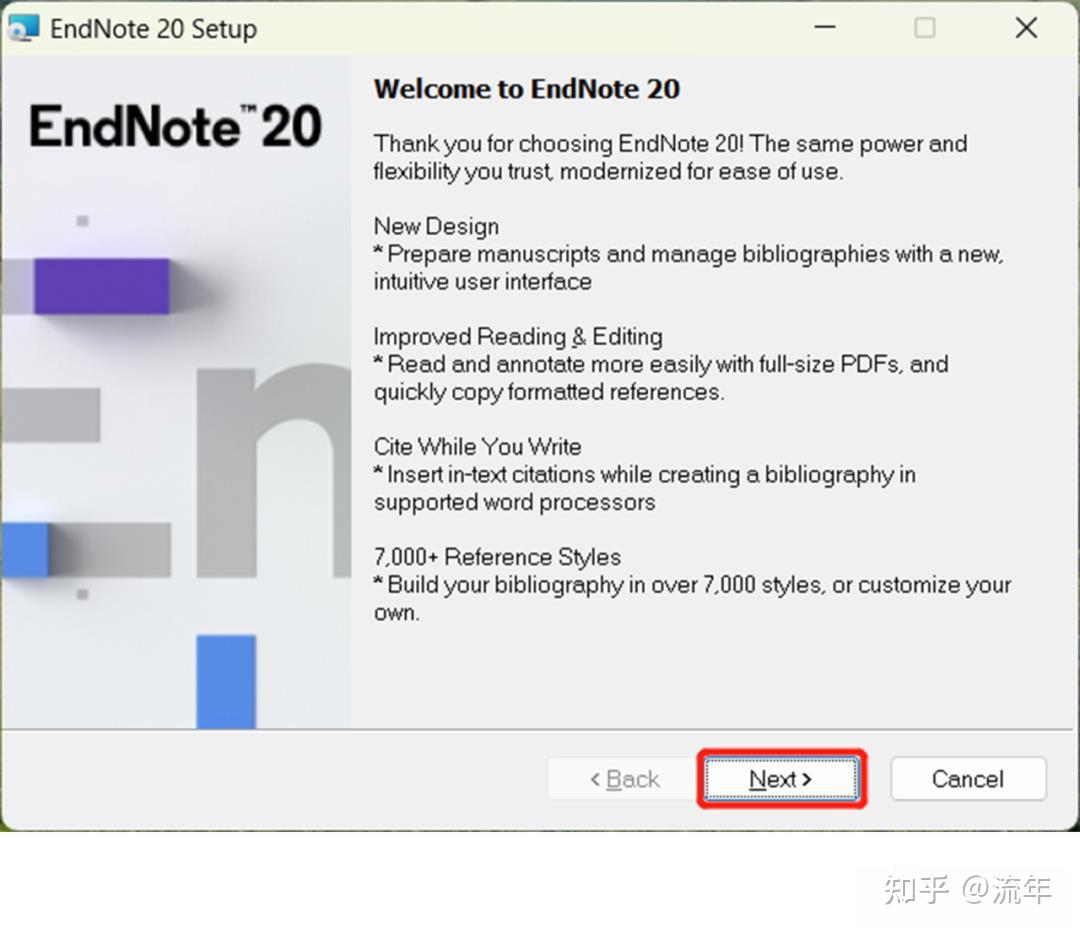The height and width of the screenshot is (934, 1080).
Task: Cancel the EndNote 20 installation
Action: coord(967,779)
